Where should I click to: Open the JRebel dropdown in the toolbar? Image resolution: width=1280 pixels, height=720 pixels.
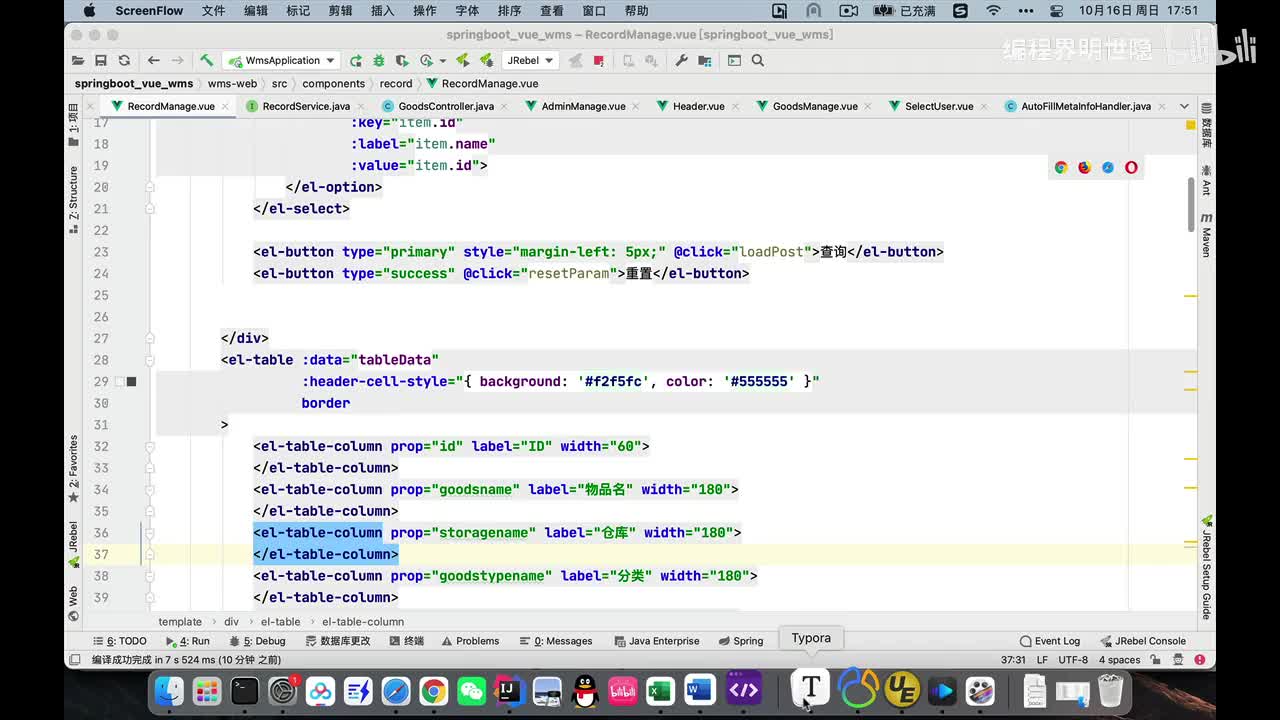coord(530,60)
